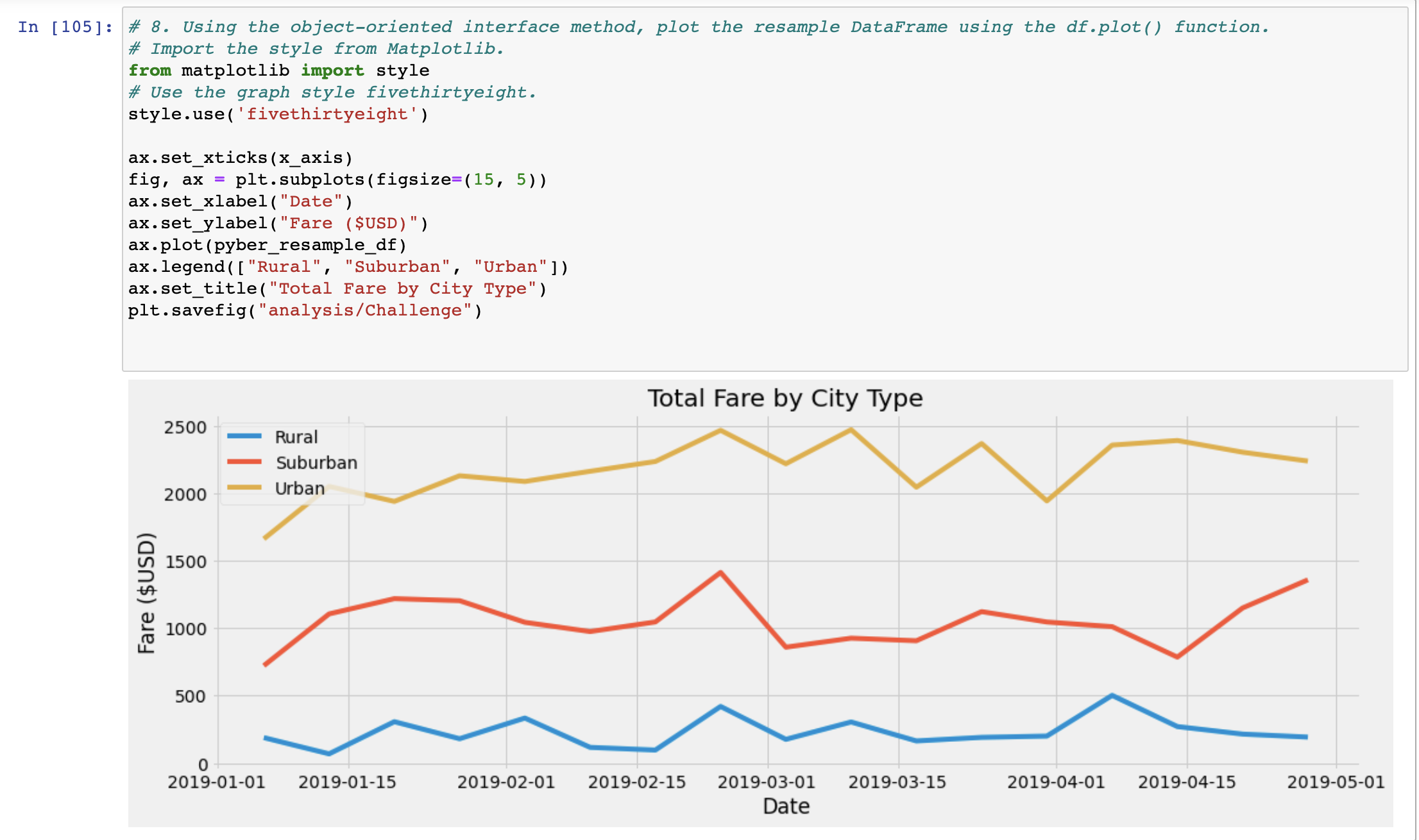Viewport: 1419px width, 840px height.
Task: Select the 'Rural' legend label
Action: coord(296,437)
